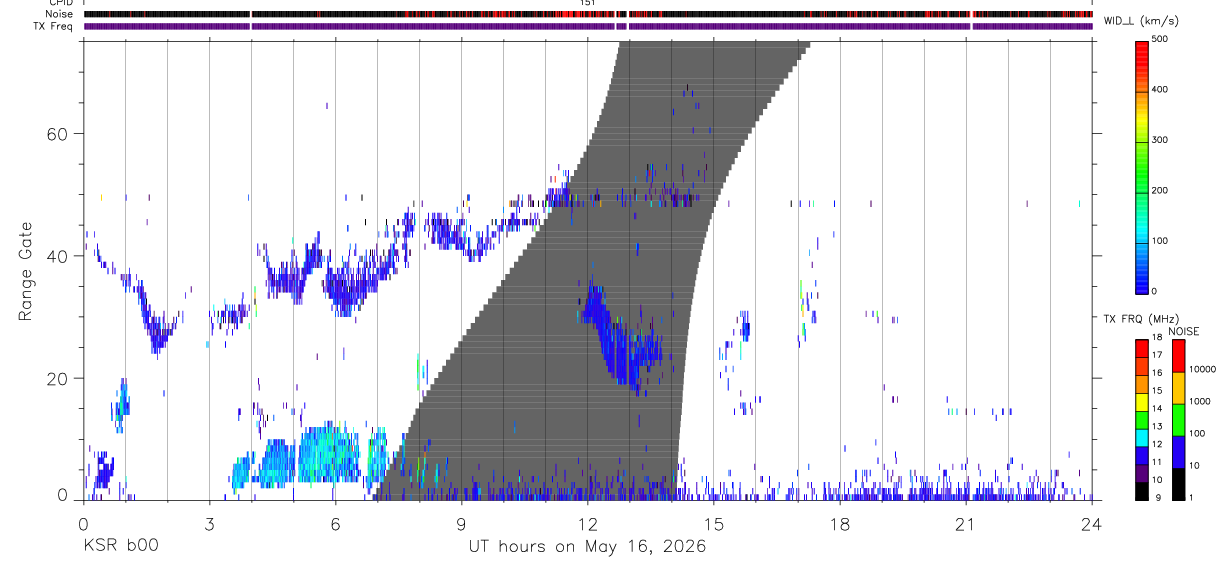Click the 18 hour tick on the UT axis

click(x=840, y=524)
